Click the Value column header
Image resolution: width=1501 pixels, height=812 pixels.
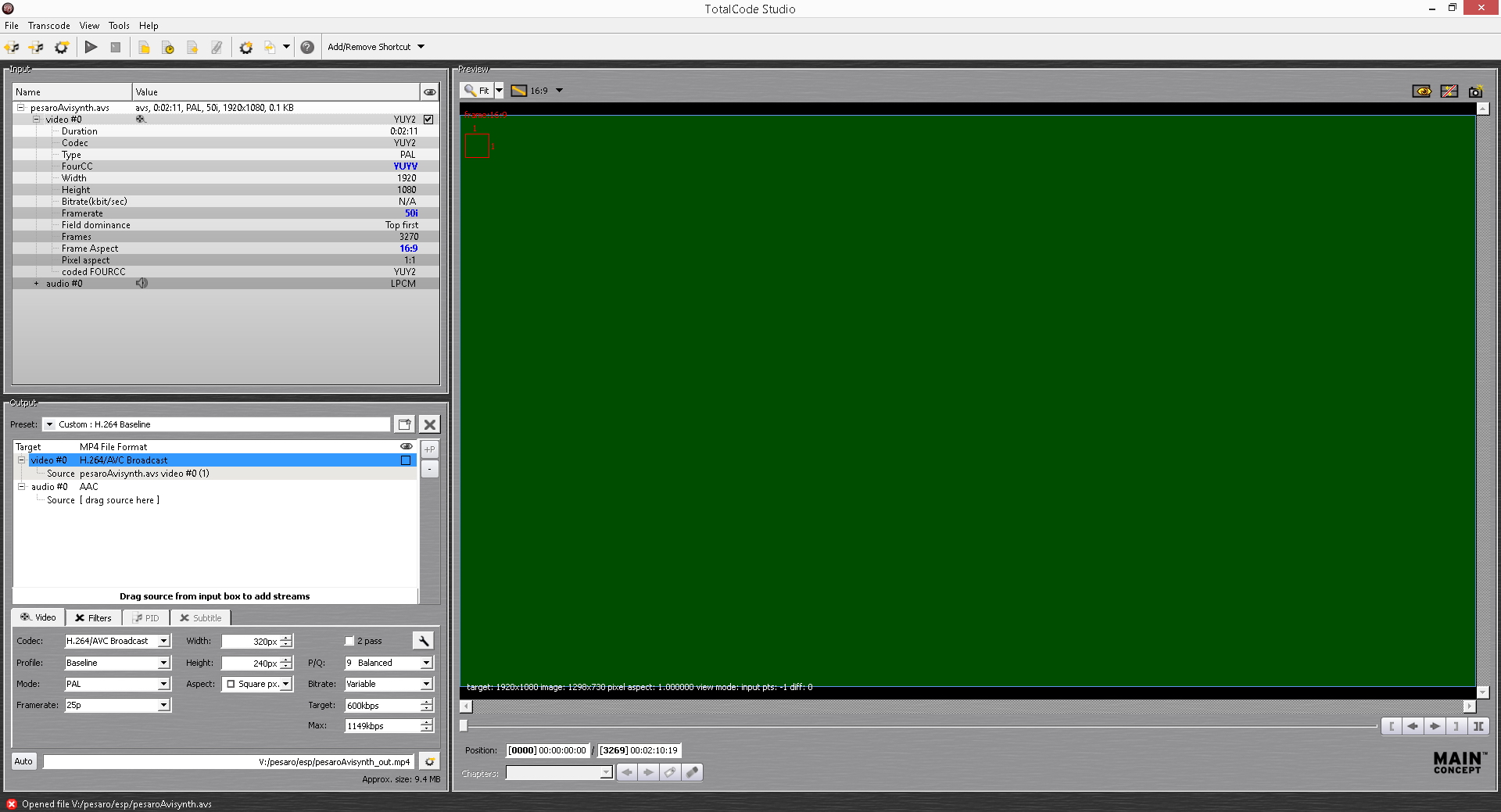(x=276, y=91)
